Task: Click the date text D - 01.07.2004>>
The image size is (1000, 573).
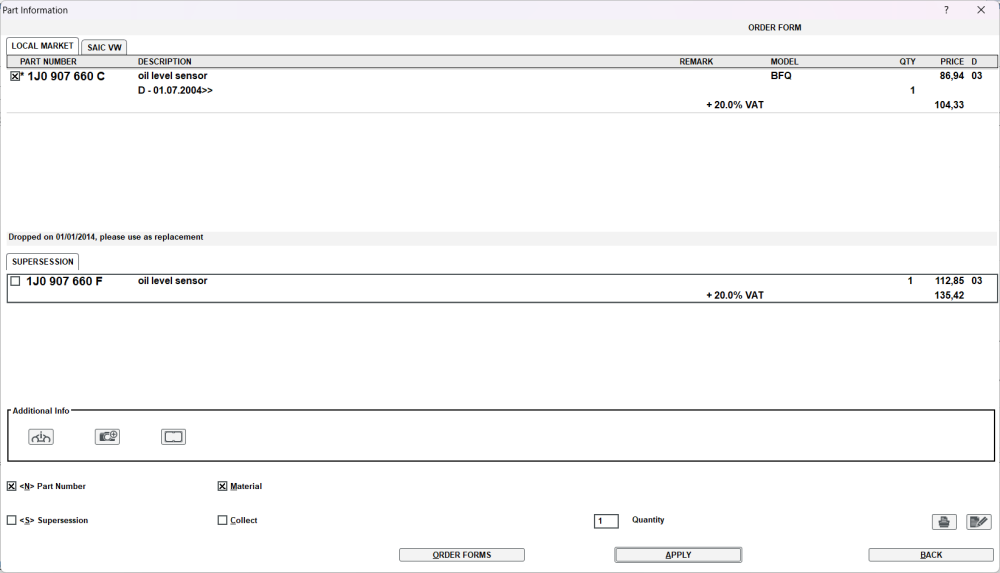Action: pos(175,91)
